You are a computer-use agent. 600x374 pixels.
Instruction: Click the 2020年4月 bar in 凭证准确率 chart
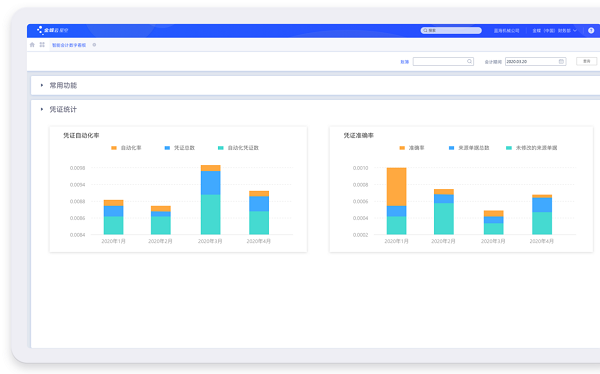(542, 214)
